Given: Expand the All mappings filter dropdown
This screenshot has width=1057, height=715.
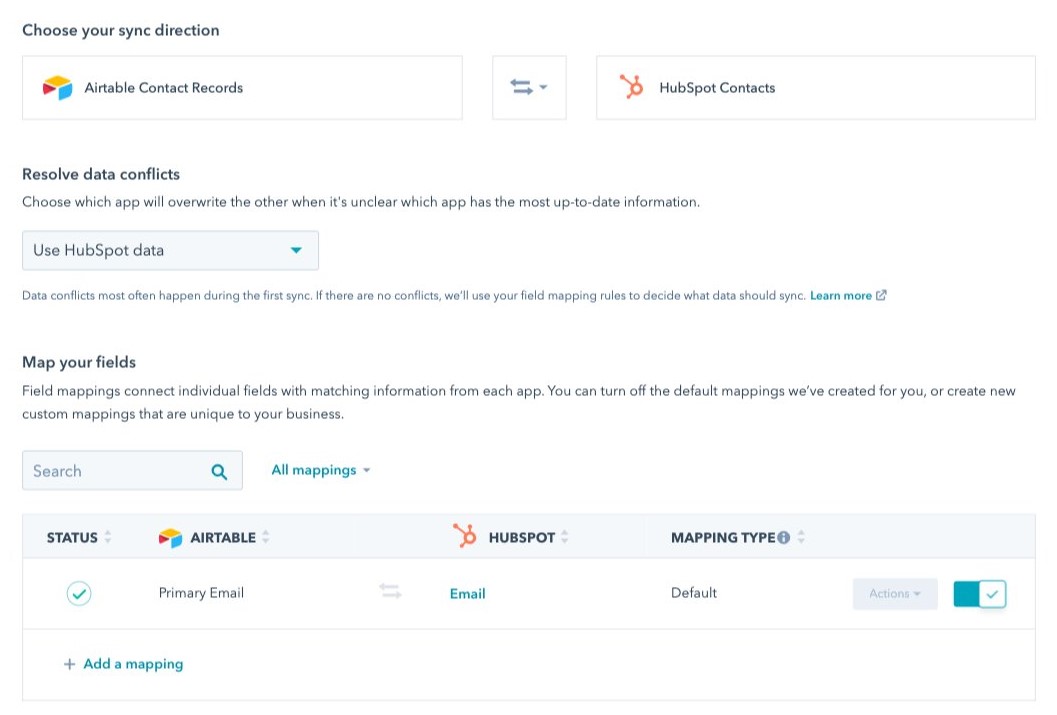Looking at the screenshot, I should [321, 470].
